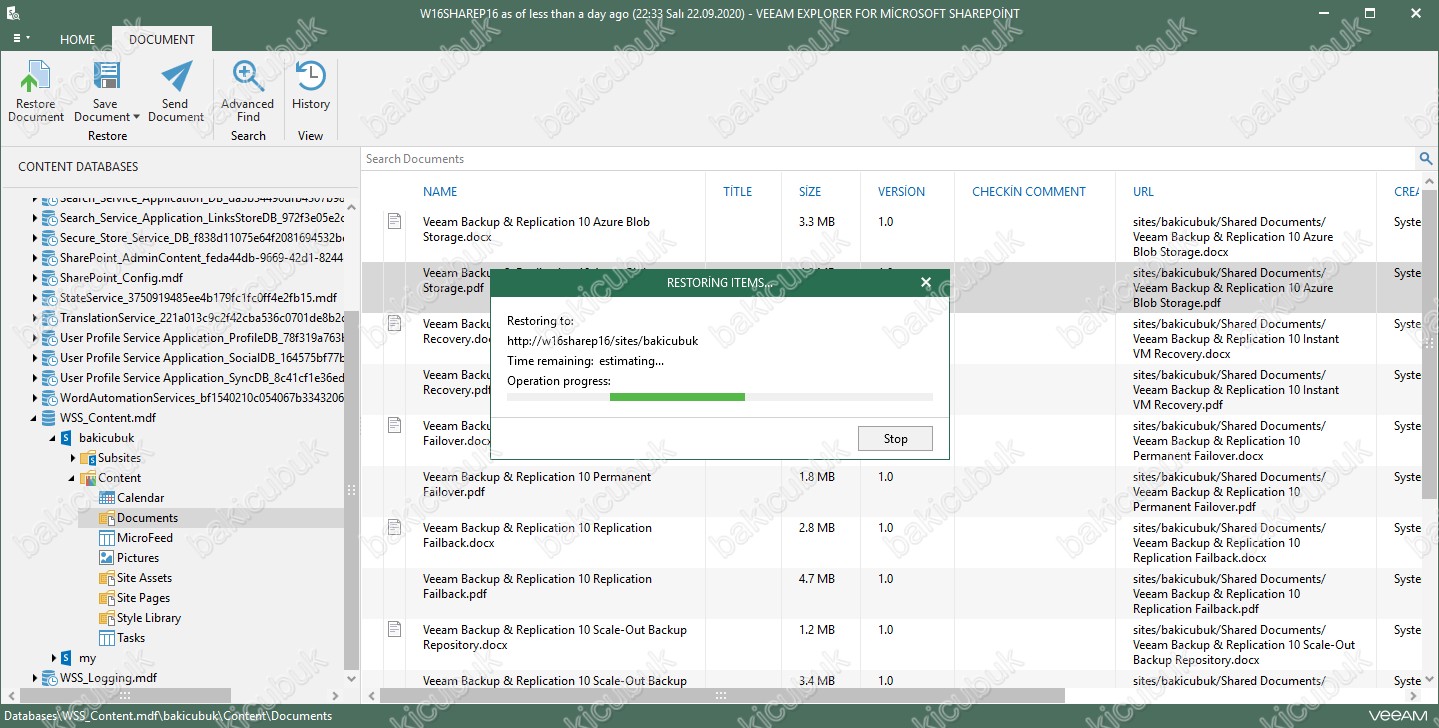Expand the StateService database node

pos(35,298)
